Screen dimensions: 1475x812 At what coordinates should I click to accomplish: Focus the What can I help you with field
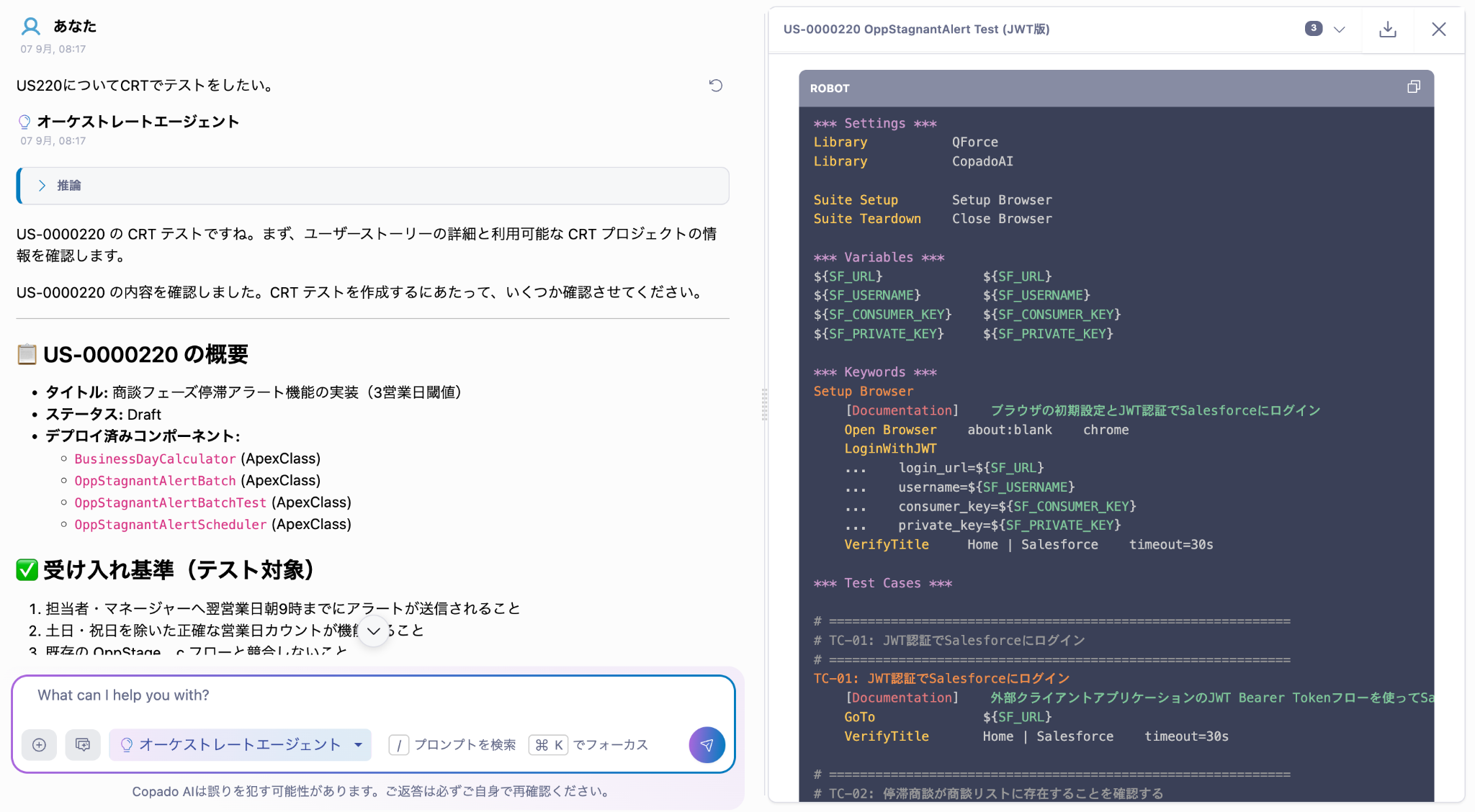(373, 695)
